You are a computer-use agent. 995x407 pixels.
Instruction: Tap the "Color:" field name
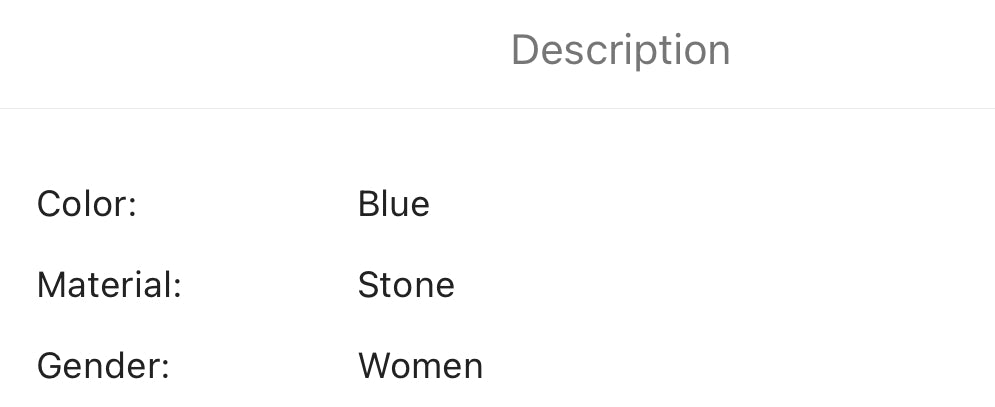(87, 205)
